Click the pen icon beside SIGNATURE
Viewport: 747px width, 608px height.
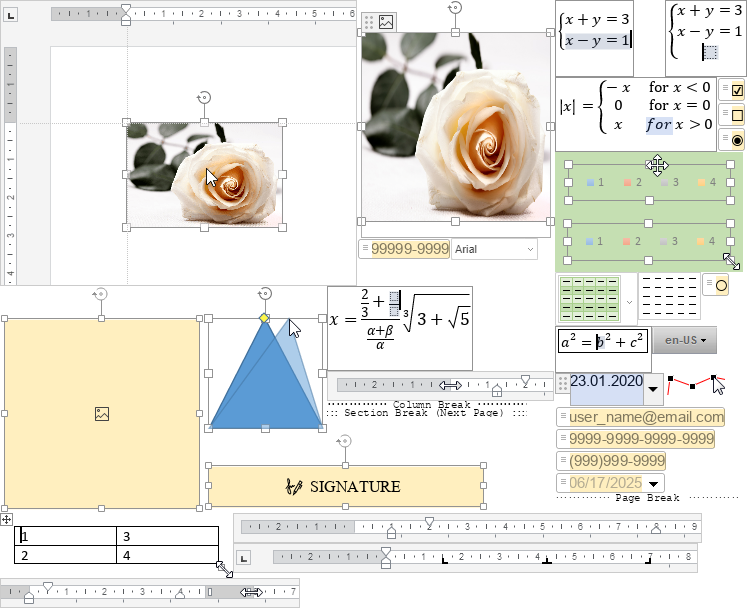tap(294, 487)
